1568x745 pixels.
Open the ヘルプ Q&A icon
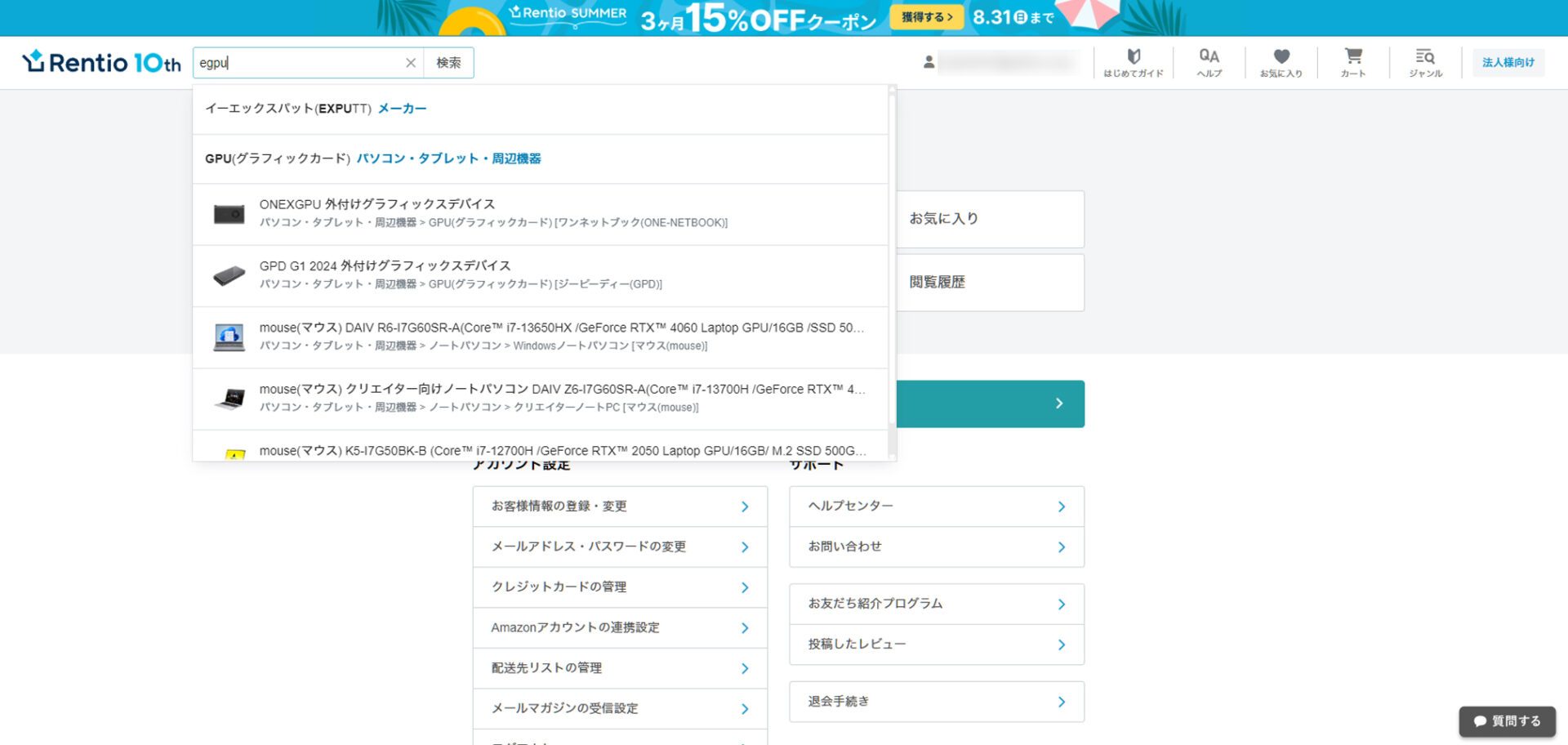[1209, 62]
